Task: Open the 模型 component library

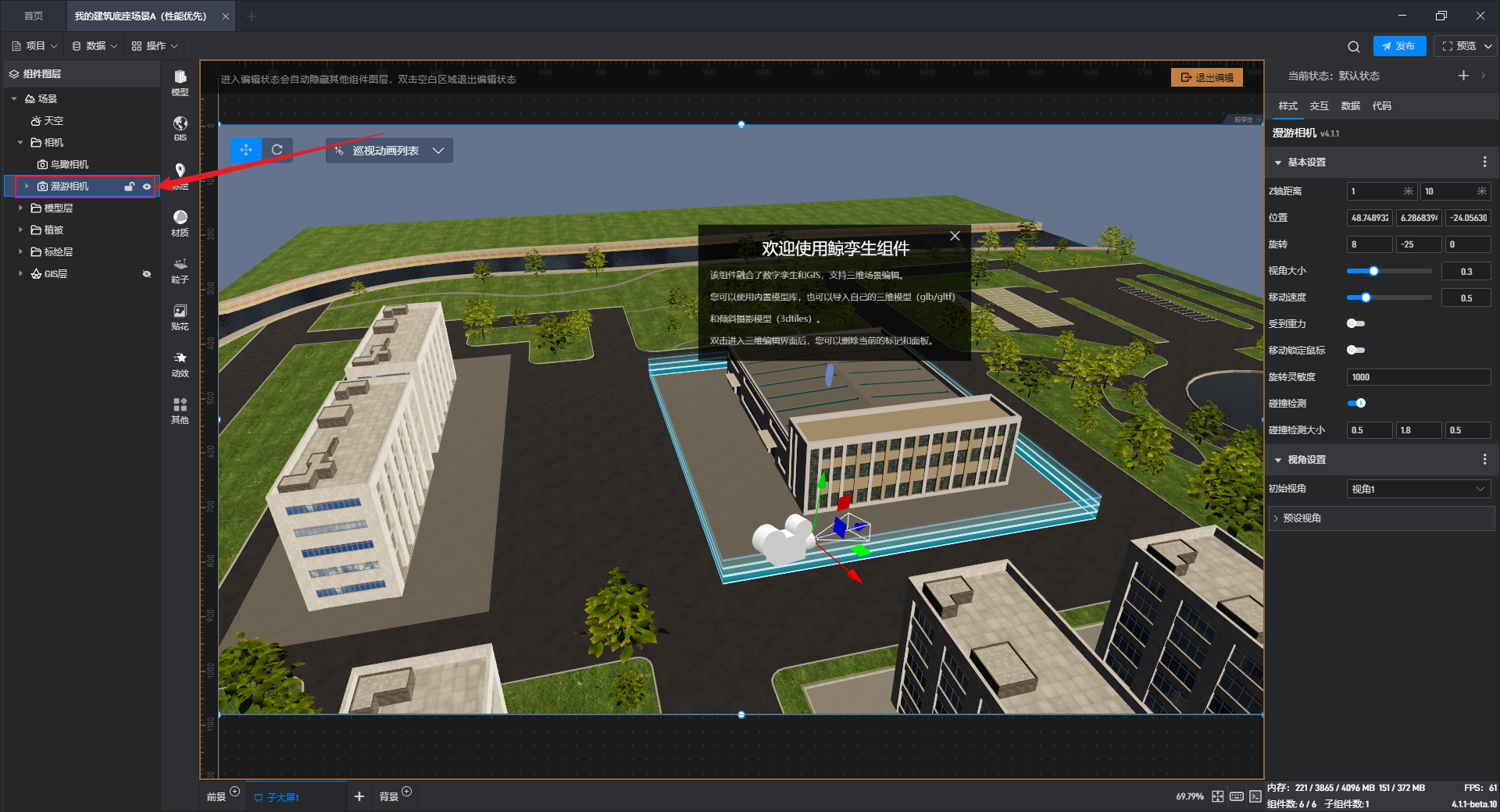Action: coord(180,81)
